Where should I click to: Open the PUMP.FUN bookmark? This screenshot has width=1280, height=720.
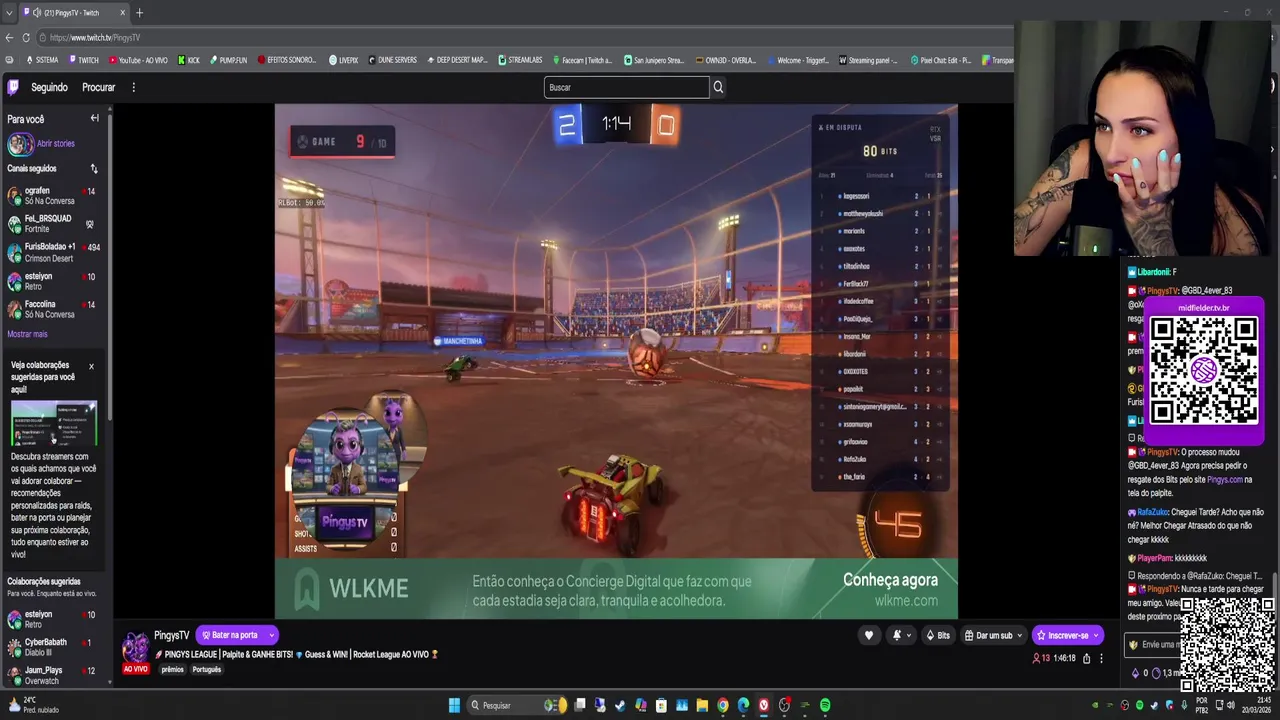(228, 60)
